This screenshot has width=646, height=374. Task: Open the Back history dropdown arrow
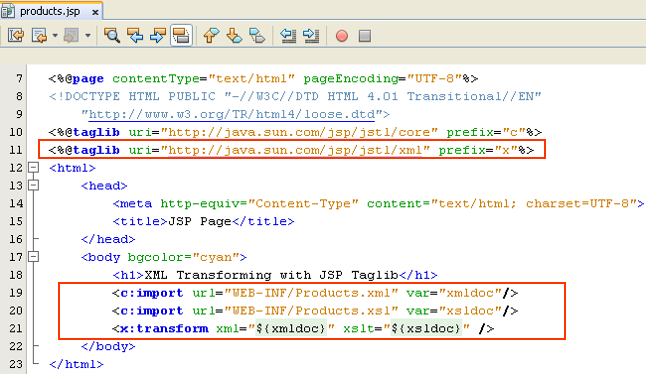[x=55, y=36]
